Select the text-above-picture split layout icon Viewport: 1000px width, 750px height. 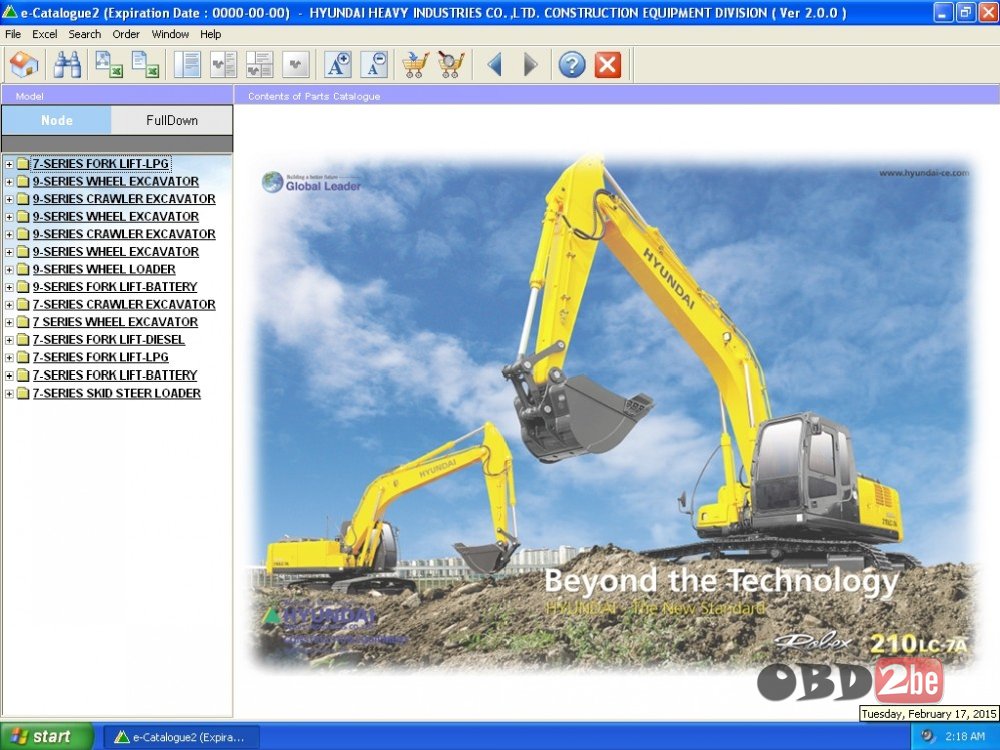coord(260,64)
